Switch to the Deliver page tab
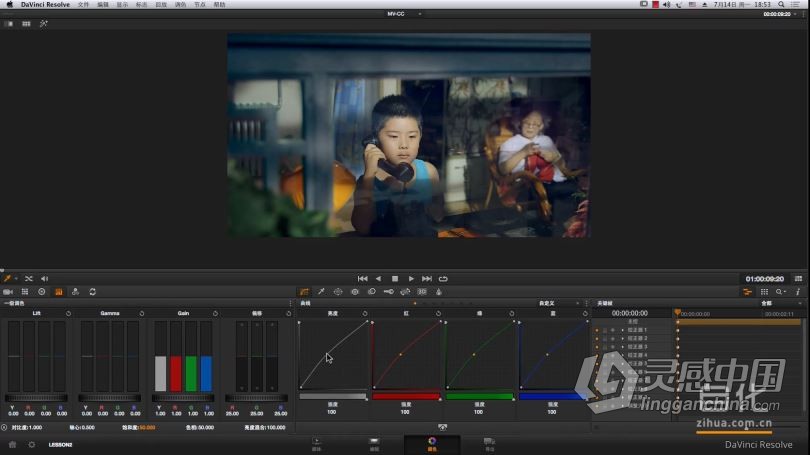The width and height of the screenshot is (810, 455). [x=489, y=444]
